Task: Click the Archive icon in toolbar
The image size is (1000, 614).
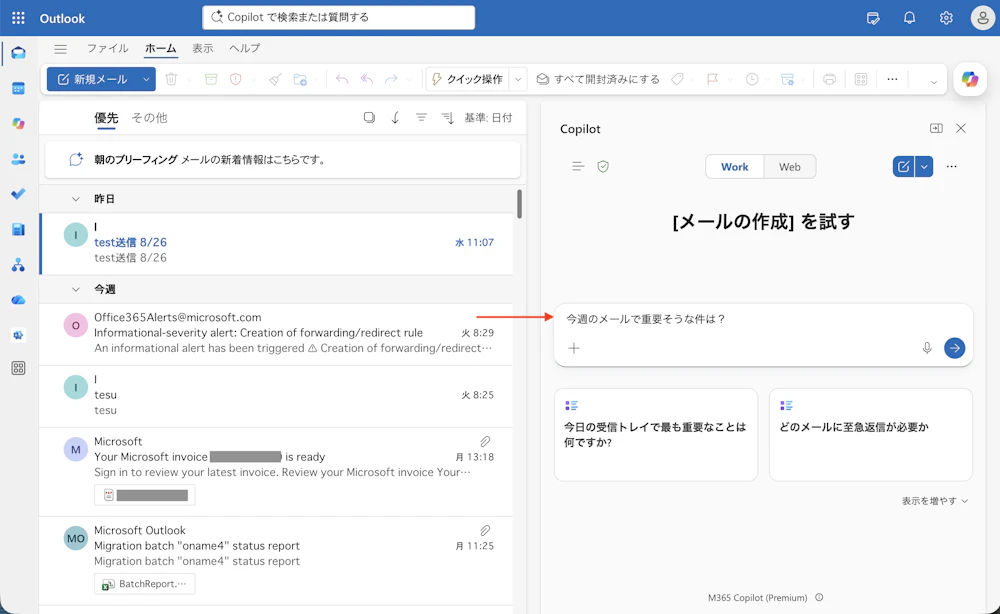Action: [211, 79]
